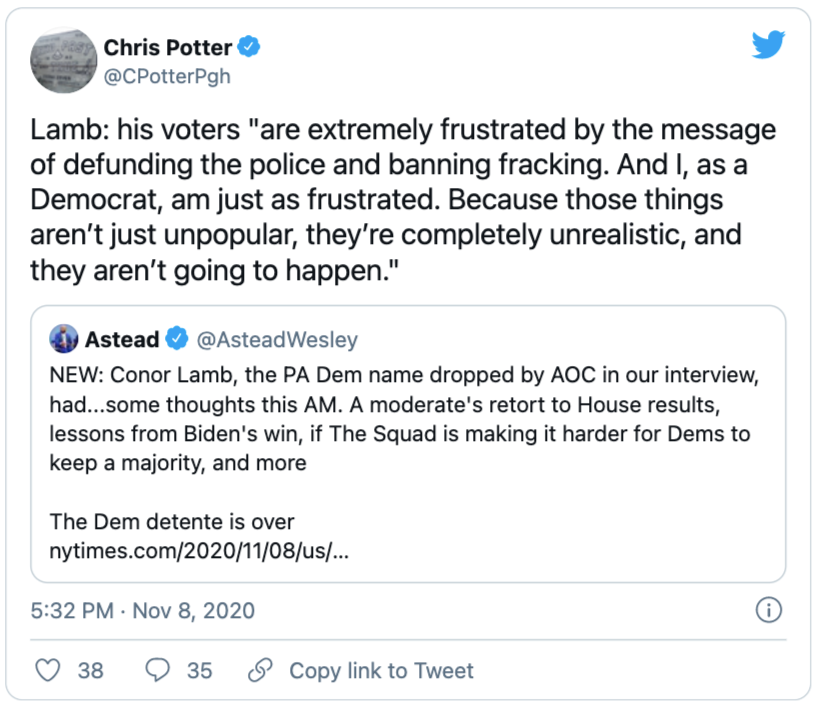Like the tweet with the heart icon

tap(48, 669)
